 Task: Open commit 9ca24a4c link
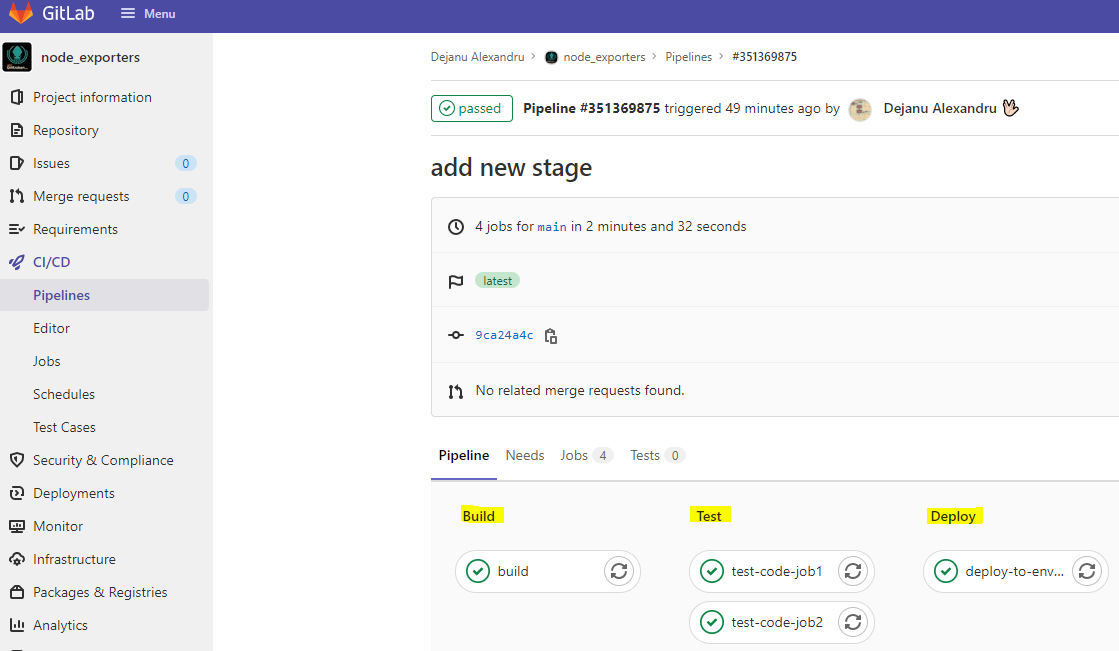[504, 335]
